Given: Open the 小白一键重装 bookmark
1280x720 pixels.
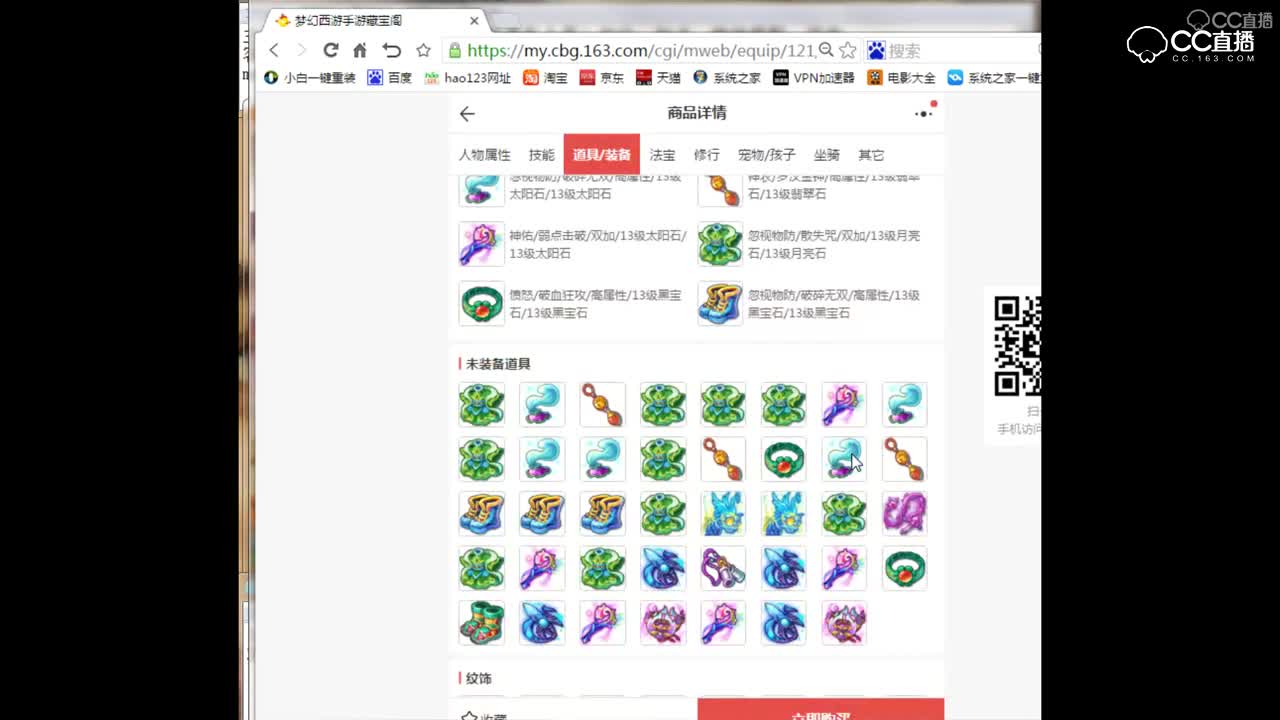Looking at the screenshot, I should click(310, 77).
